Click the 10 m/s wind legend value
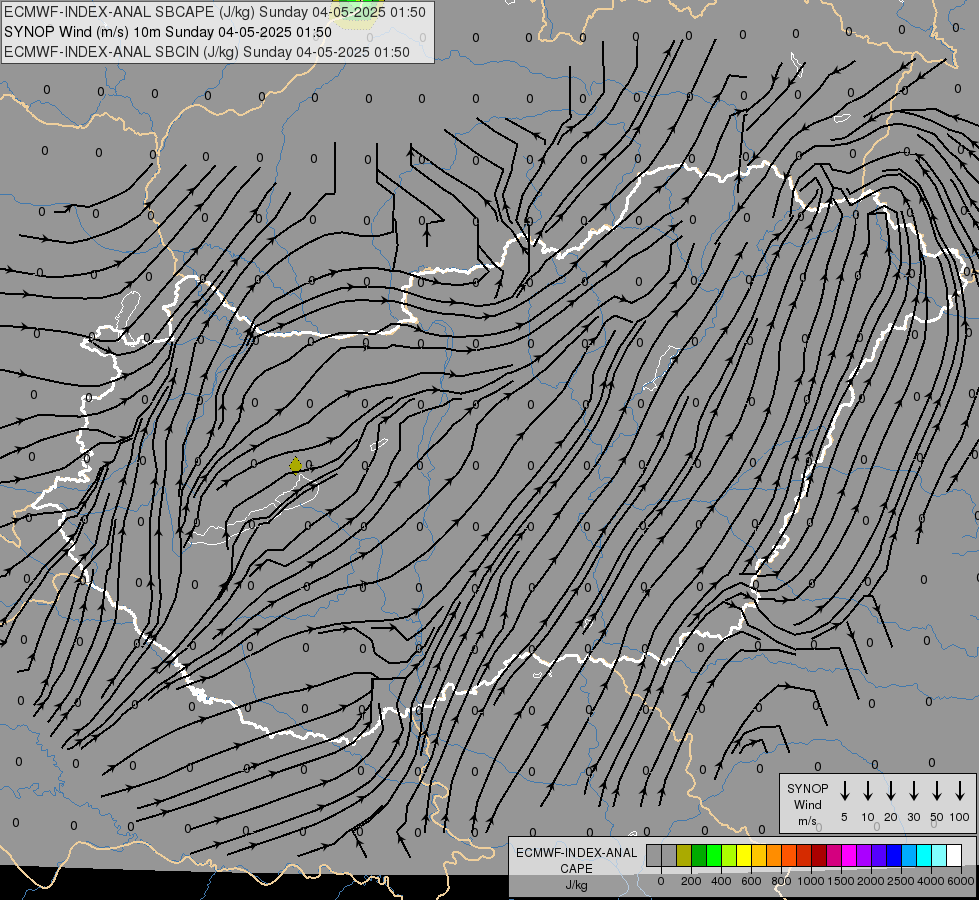 click(868, 817)
